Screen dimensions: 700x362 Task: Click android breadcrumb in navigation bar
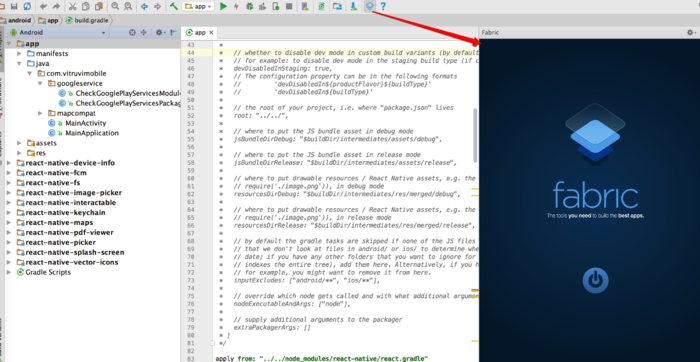point(16,21)
